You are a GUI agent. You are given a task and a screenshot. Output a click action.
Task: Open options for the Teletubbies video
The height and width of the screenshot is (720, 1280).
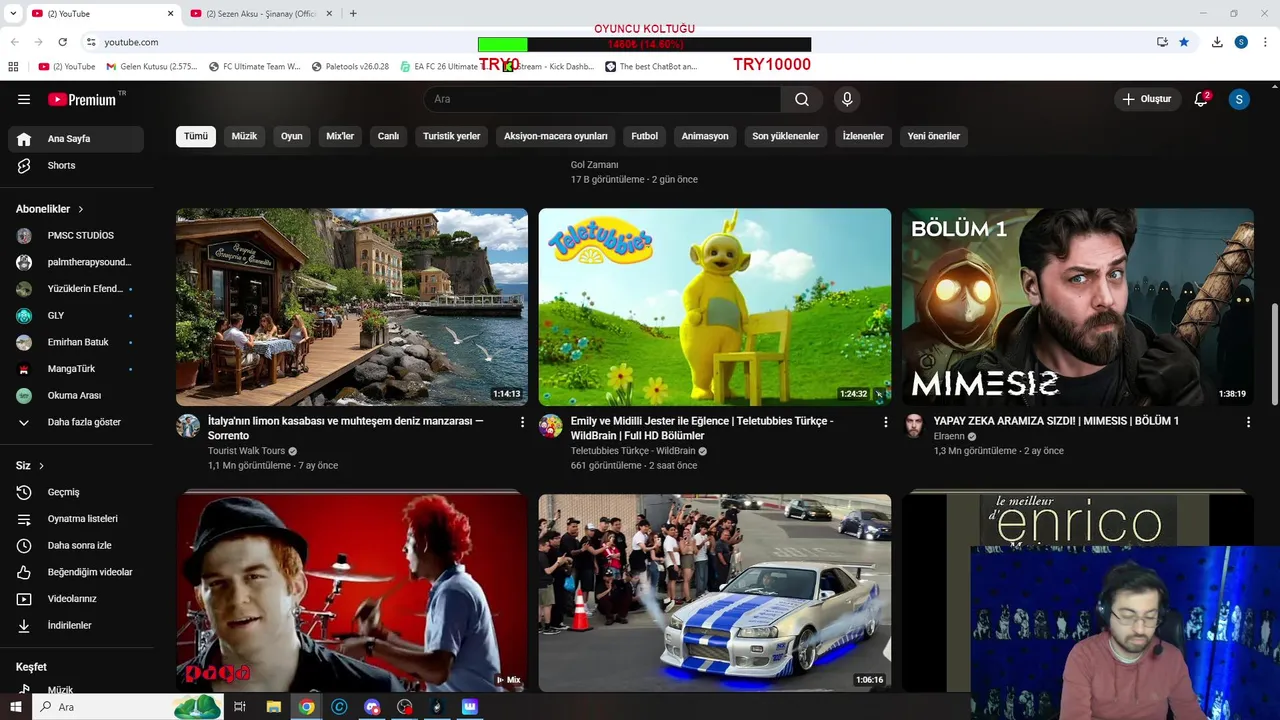(x=885, y=422)
